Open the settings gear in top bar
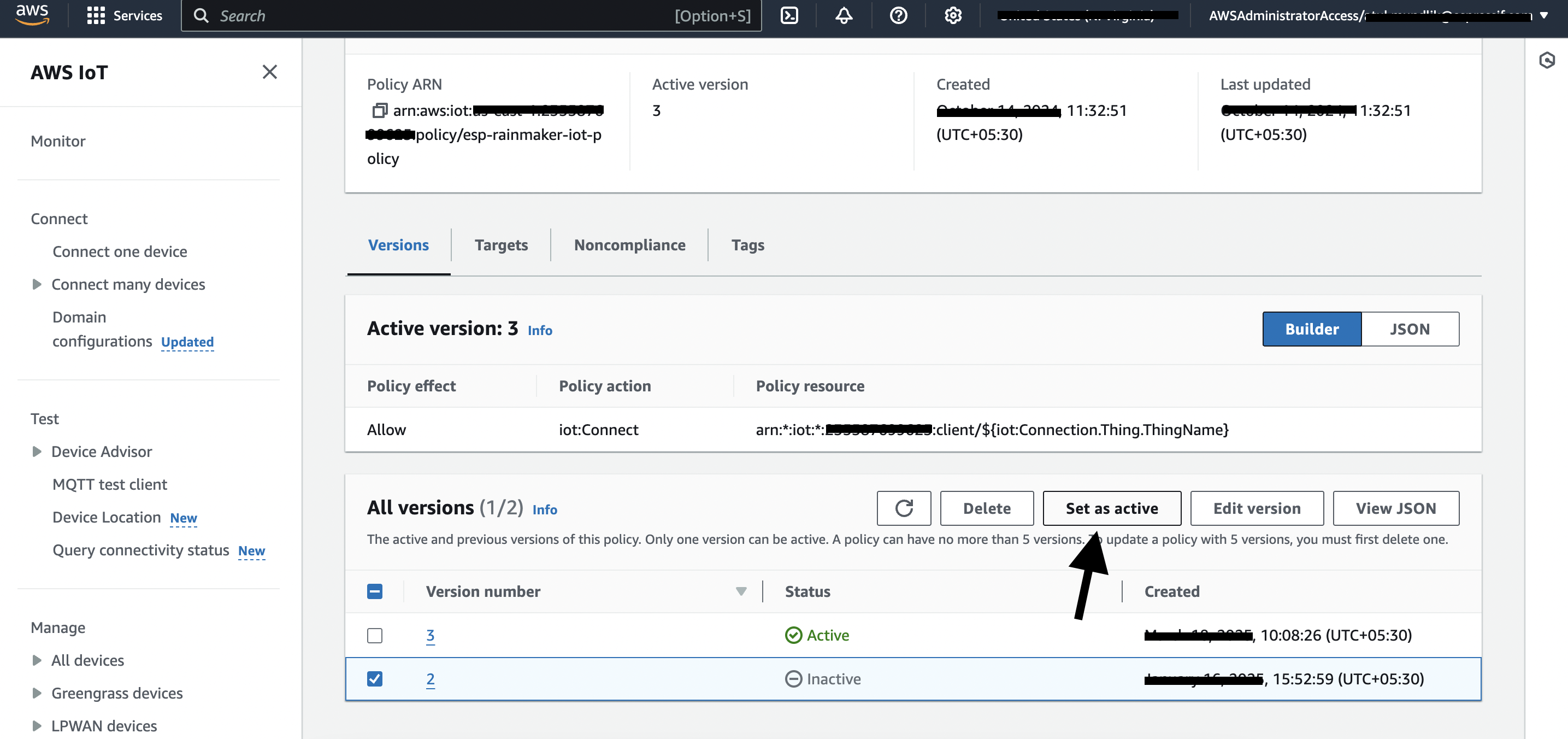1568x739 pixels. click(953, 15)
